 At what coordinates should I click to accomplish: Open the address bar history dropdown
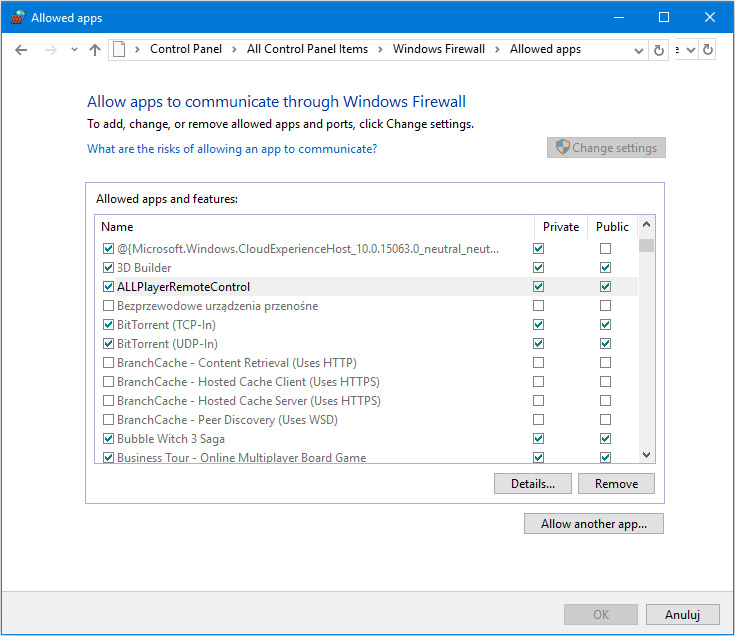[x=638, y=50]
